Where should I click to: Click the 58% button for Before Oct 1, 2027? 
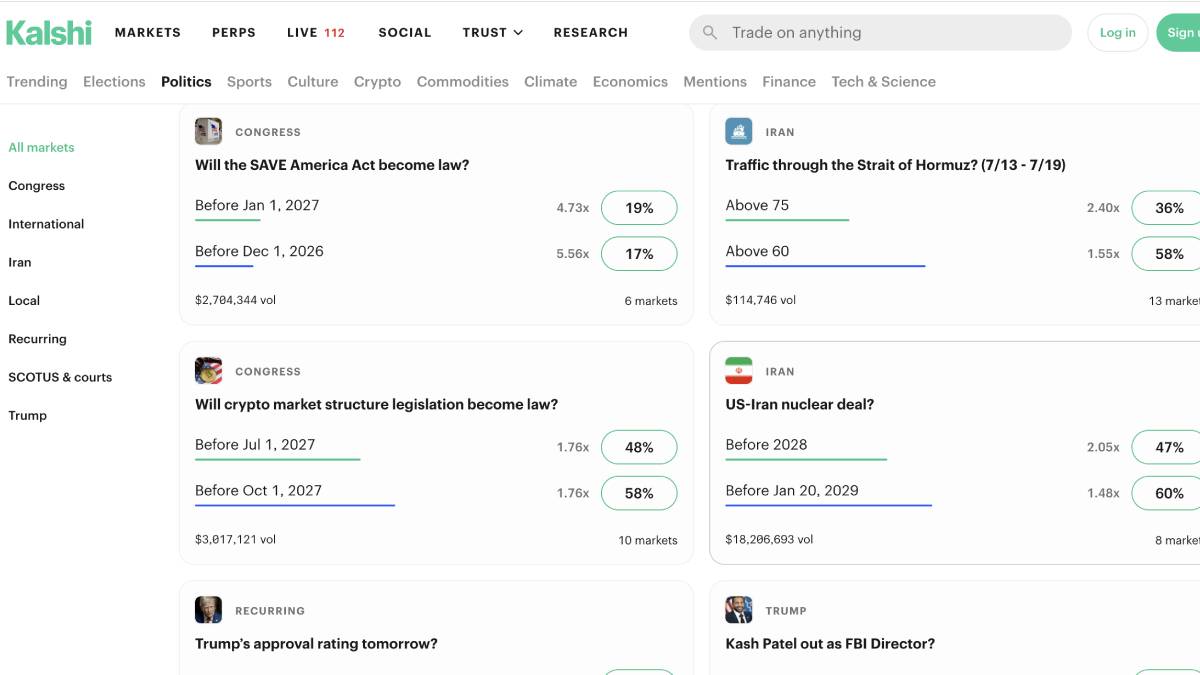(639, 493)
